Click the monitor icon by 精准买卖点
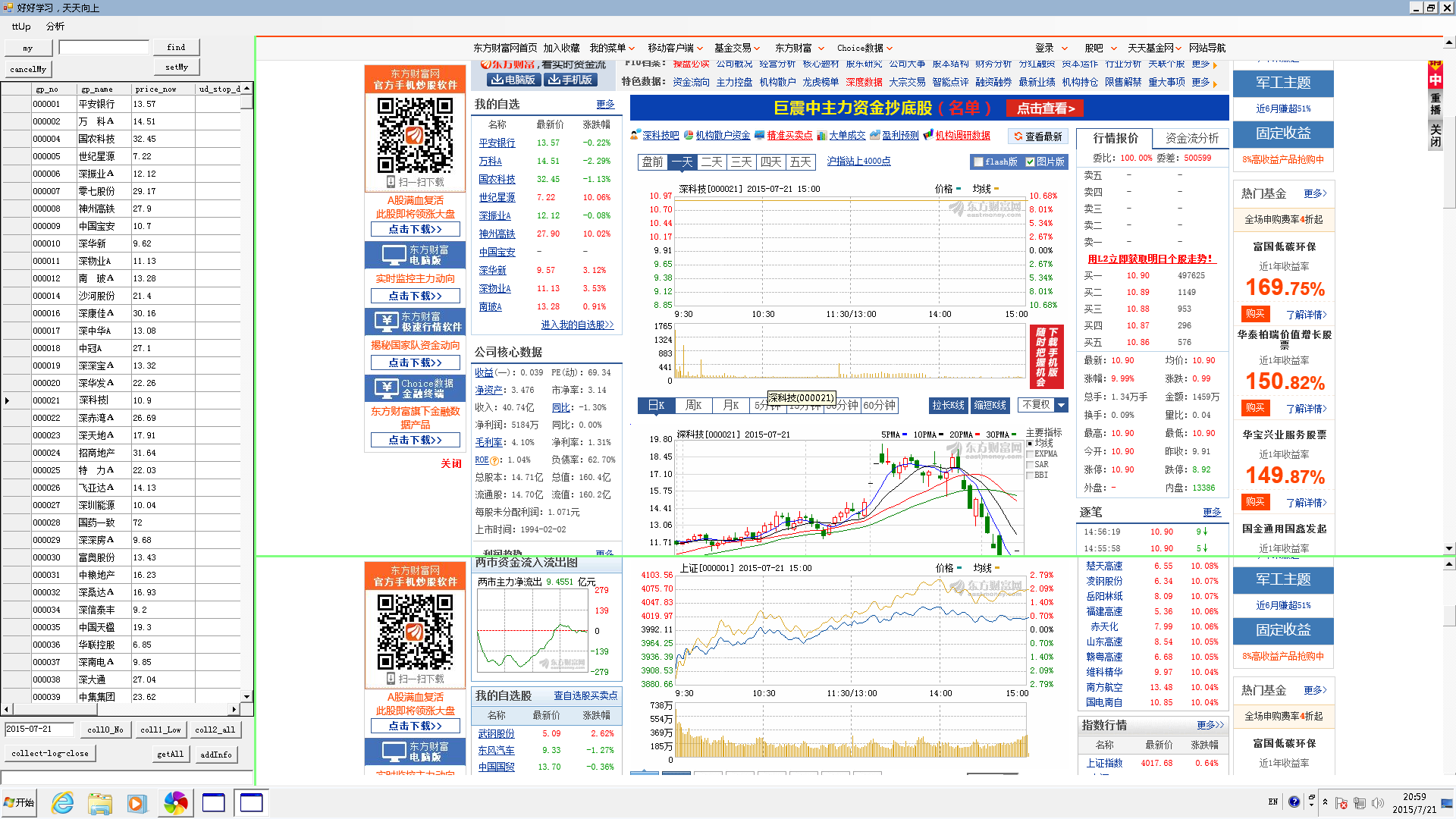 [x=760, y=135]
